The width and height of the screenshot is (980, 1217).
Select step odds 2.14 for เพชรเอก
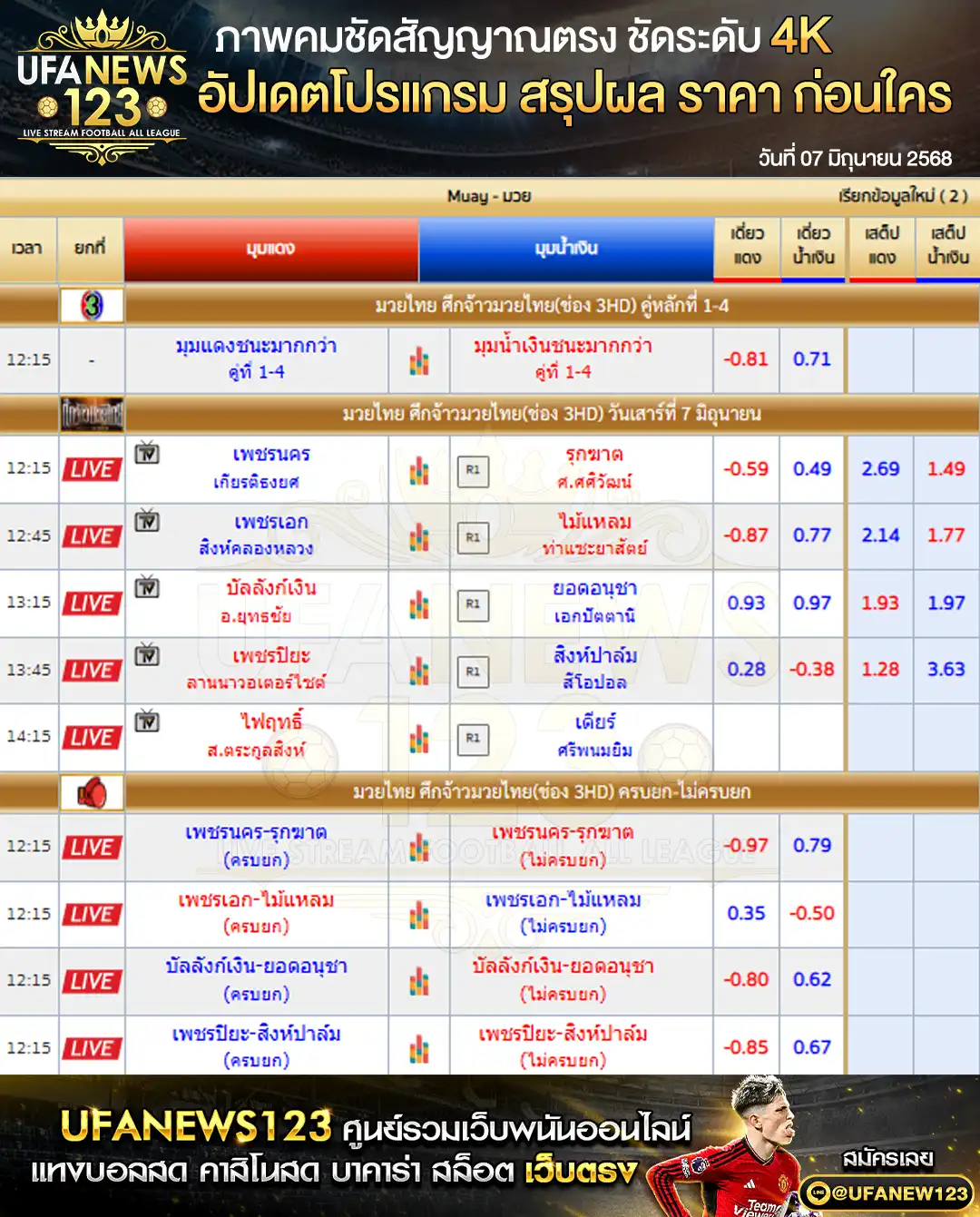[x=880, y=535]
